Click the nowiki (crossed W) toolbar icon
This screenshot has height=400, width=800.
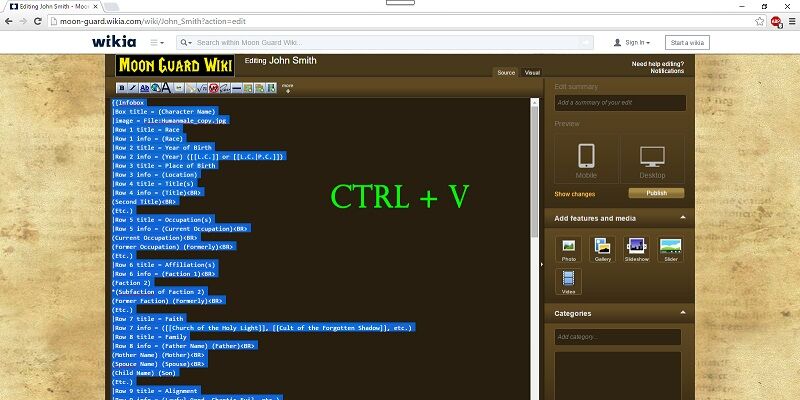[213, 88]
